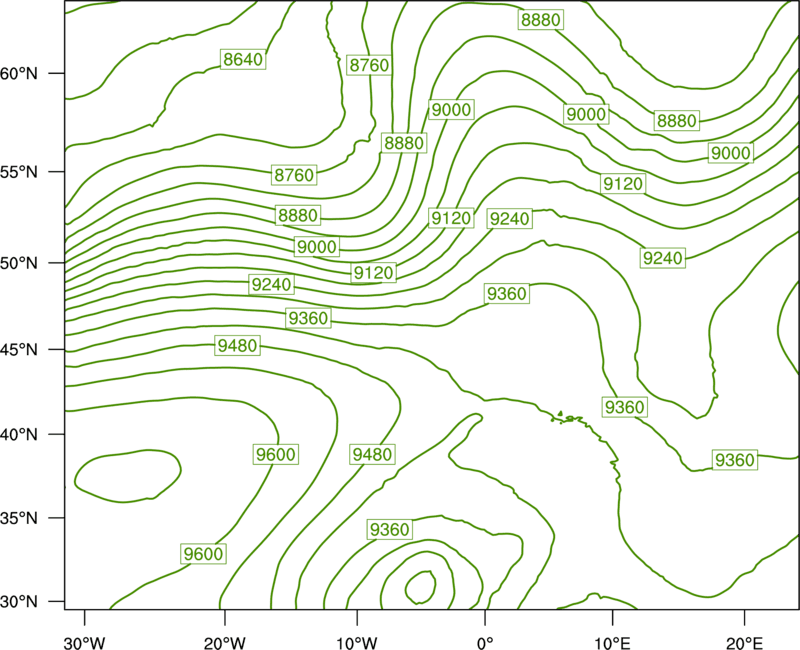
Task: Click the 9600 label between 30°N and 35°N
Action: click(x=204, y=554)
